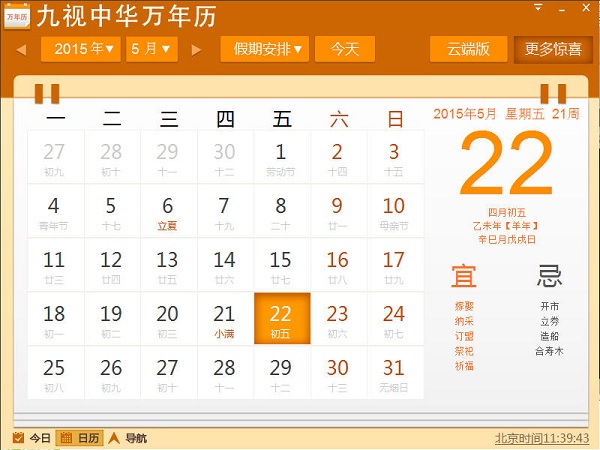Open the 云端版 cloud version
Screen dimensions: 600x450
pyautogui.click(x=469, y=49)
